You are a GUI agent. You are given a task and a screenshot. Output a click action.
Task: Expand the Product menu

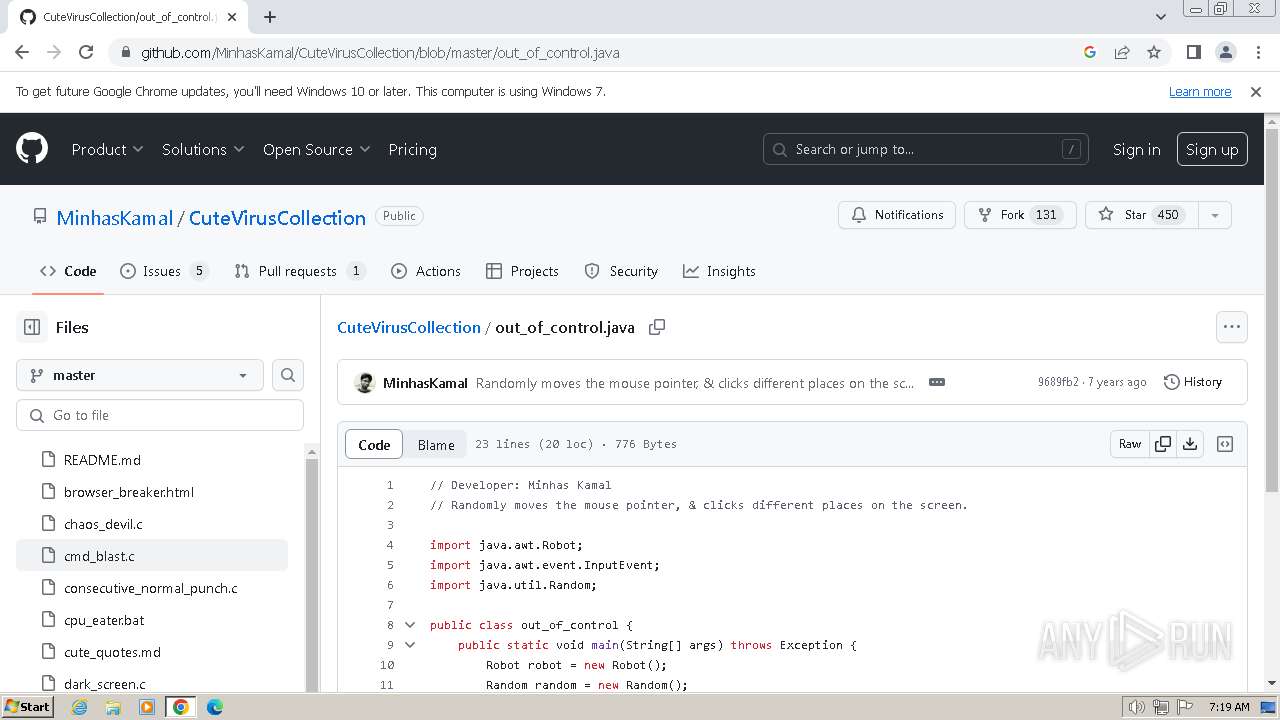[x=107, y=149]
